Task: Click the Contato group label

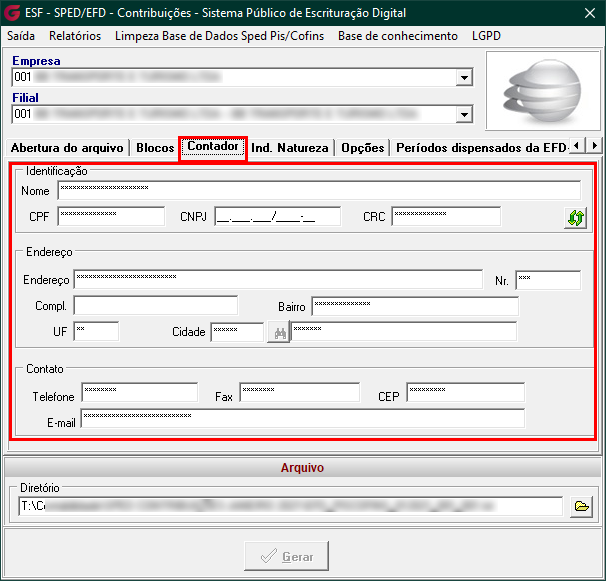Action: (44, 369)
